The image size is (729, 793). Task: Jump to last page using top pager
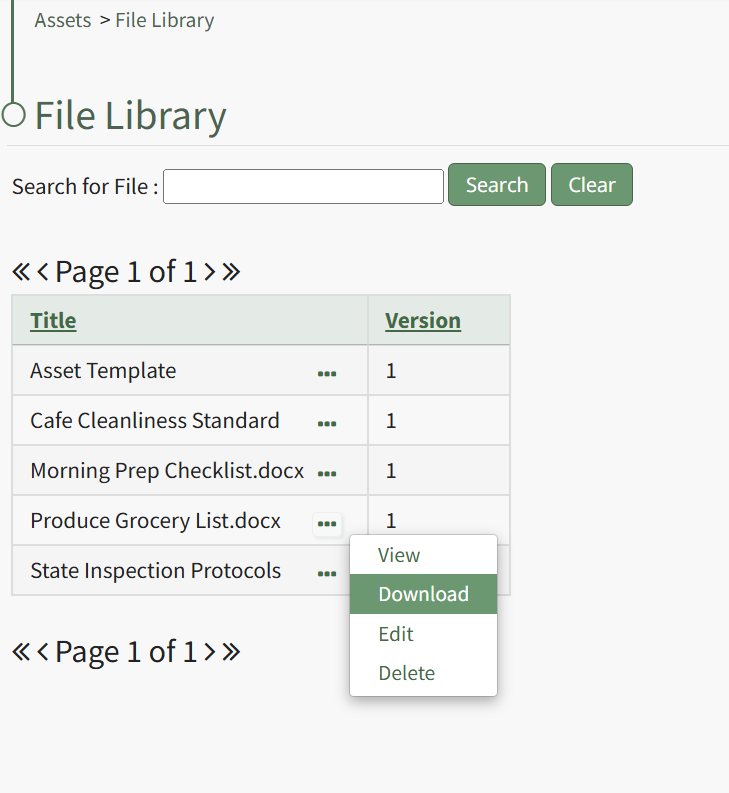pos(231,272)
